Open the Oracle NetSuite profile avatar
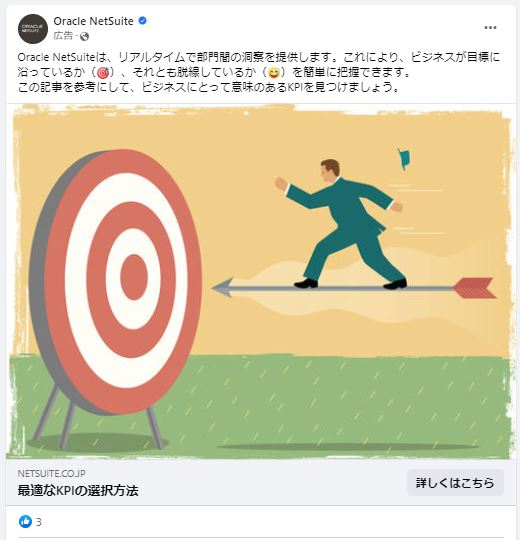The height and width of the screenshot is (540, 520). (x=33, y=29)
